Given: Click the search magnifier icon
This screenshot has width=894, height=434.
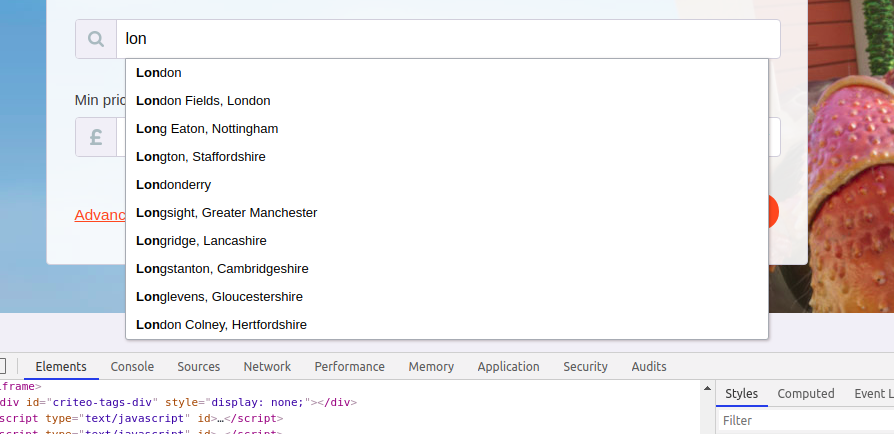Looking at the screenshot, I should click(x=96, y=39).
